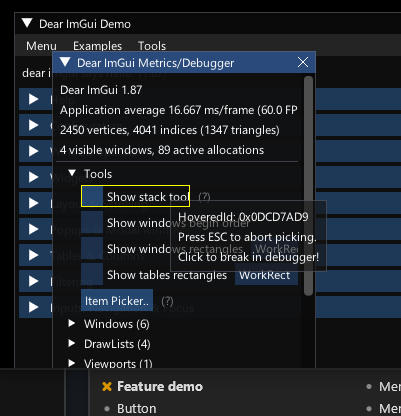This screenshot has height=416, width=401.
Task: Toggle Show tables rectangles checkbox
Action: [92, 274]
